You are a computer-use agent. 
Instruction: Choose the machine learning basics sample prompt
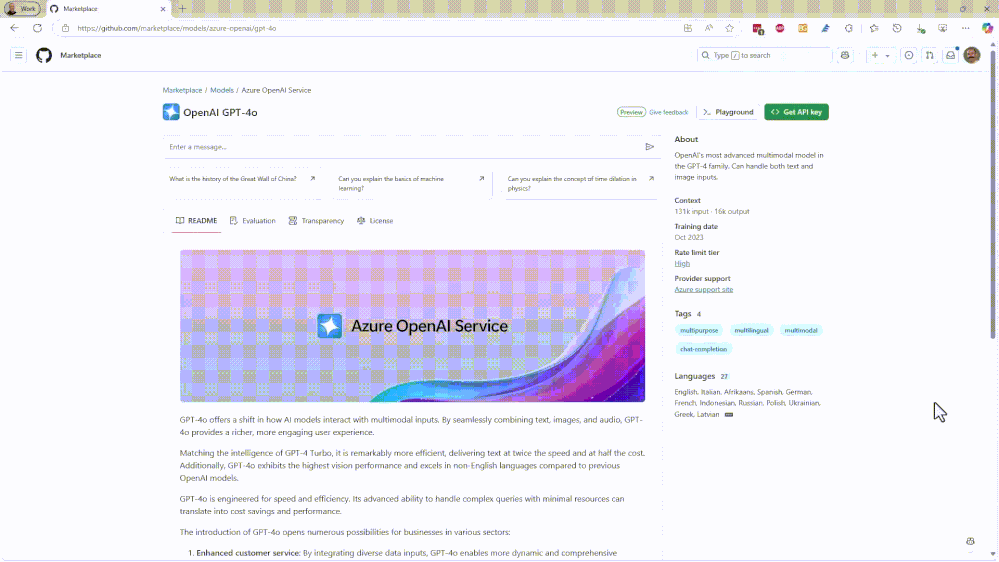(x=412, y=184)
